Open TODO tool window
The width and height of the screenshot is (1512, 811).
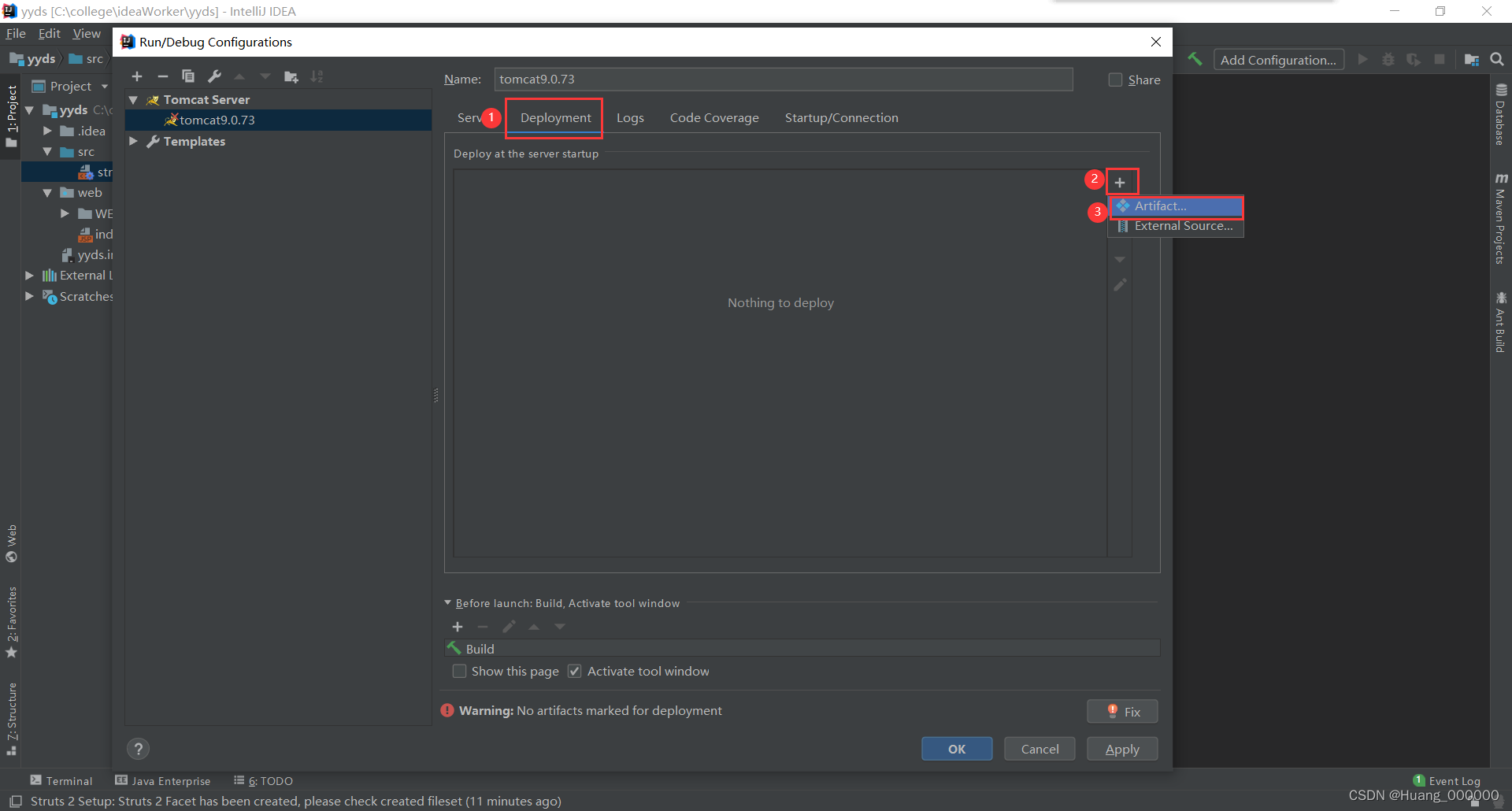tap(263, 780)
